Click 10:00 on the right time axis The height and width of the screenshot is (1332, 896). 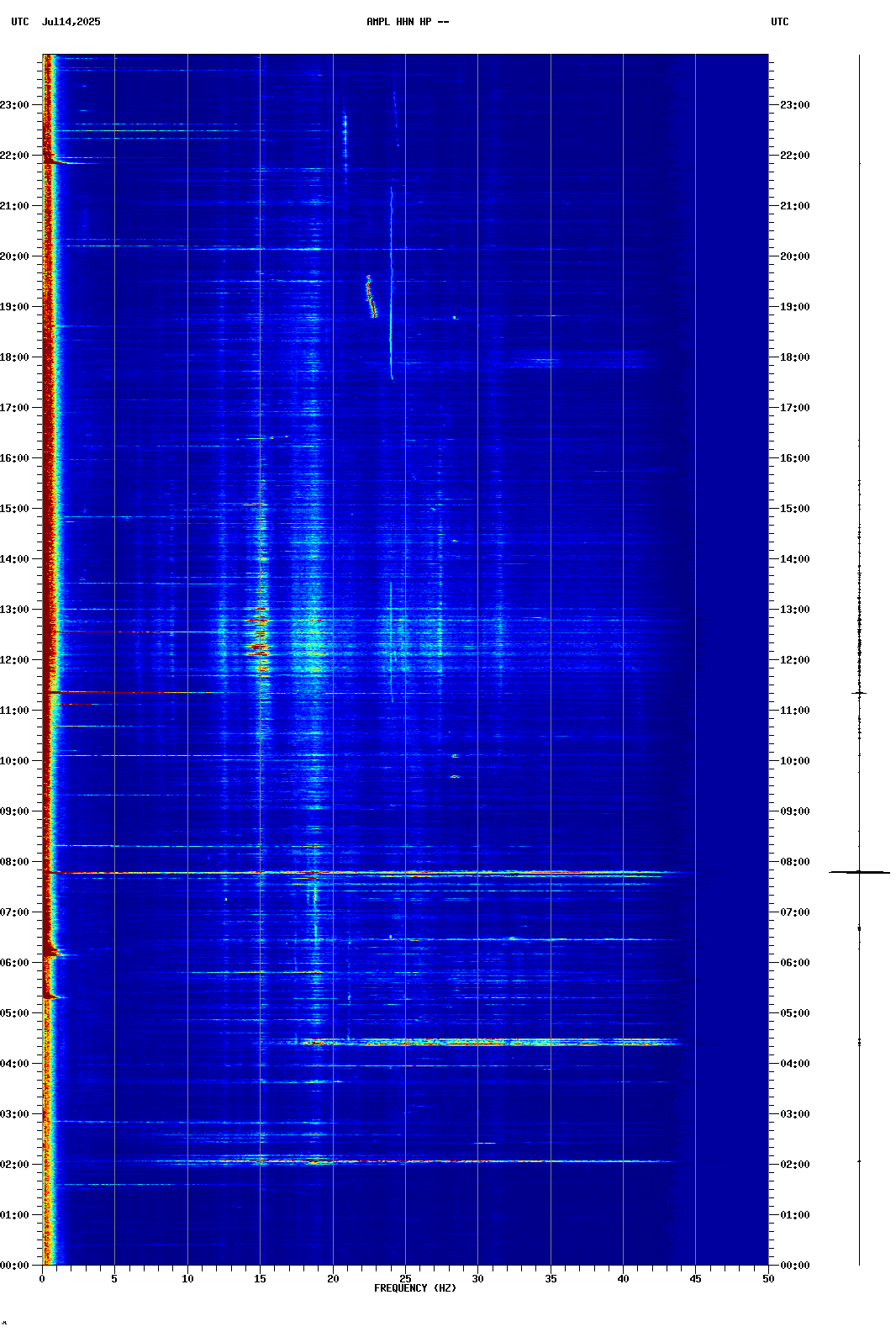coord(795,761)
